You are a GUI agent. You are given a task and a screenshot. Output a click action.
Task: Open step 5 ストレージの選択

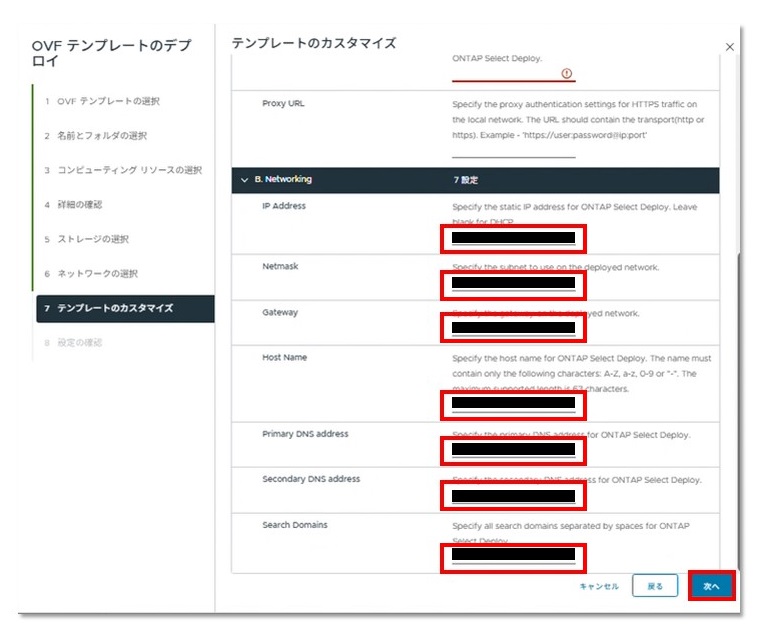92,239
